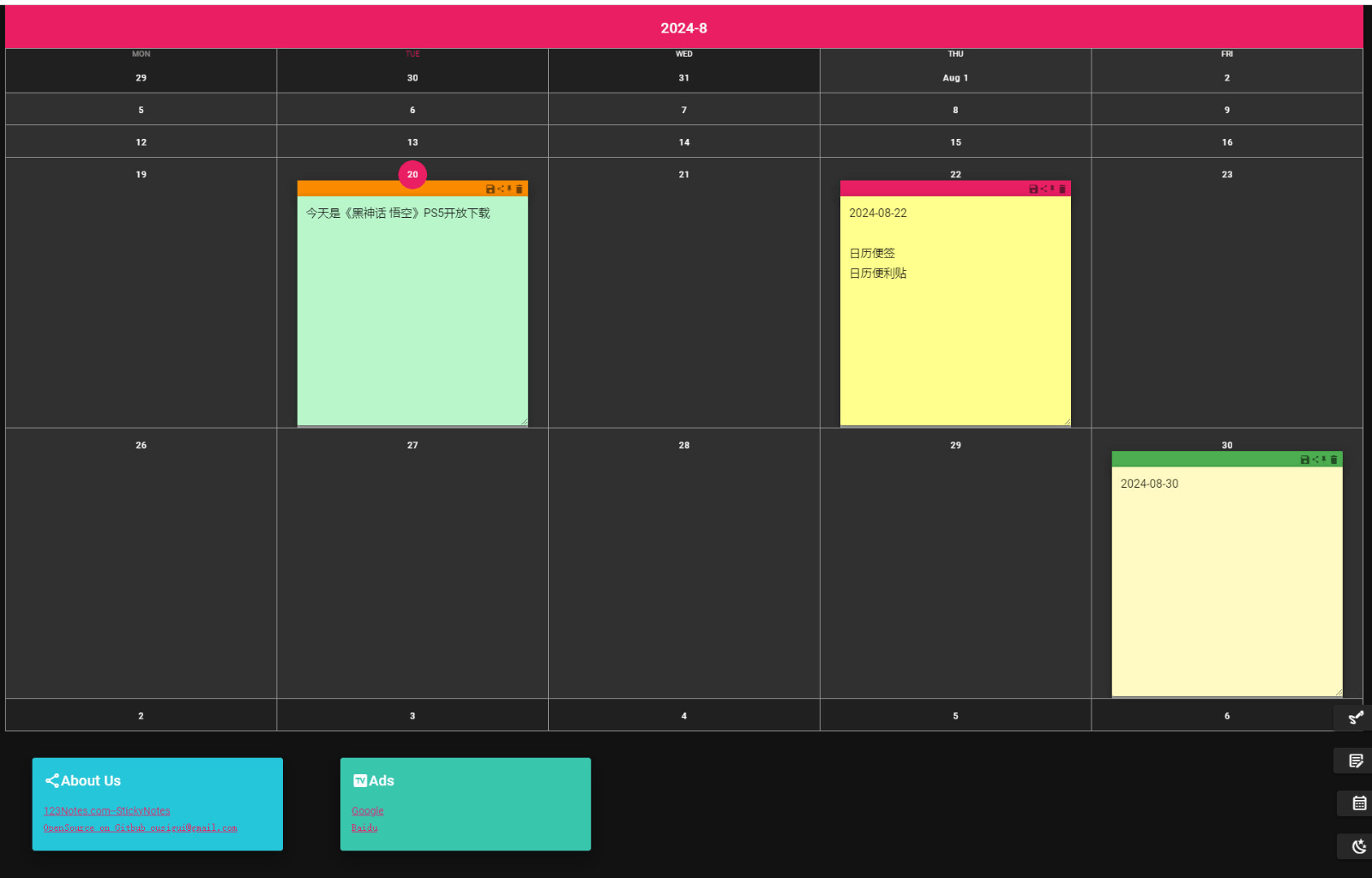This screenshot has width=1372, height=878.
Task: Click the calendar view icon in the sidebar
Action: (x=1359, y=803)
